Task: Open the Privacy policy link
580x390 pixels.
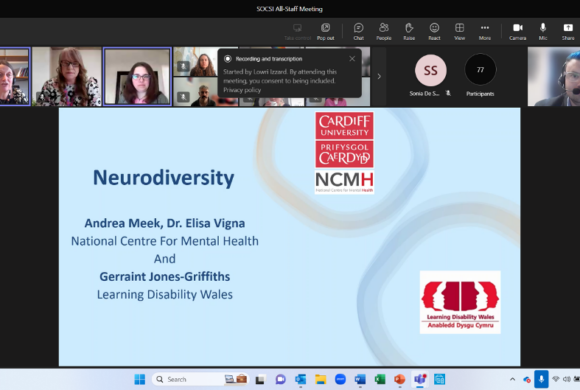Action: [x=242, y=90]
